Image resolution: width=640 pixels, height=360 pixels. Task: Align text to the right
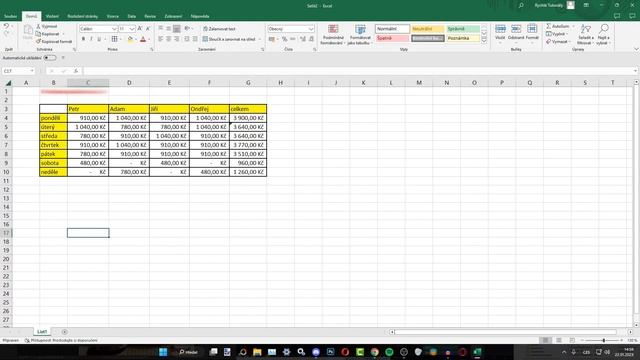click(x=177, y=39)
